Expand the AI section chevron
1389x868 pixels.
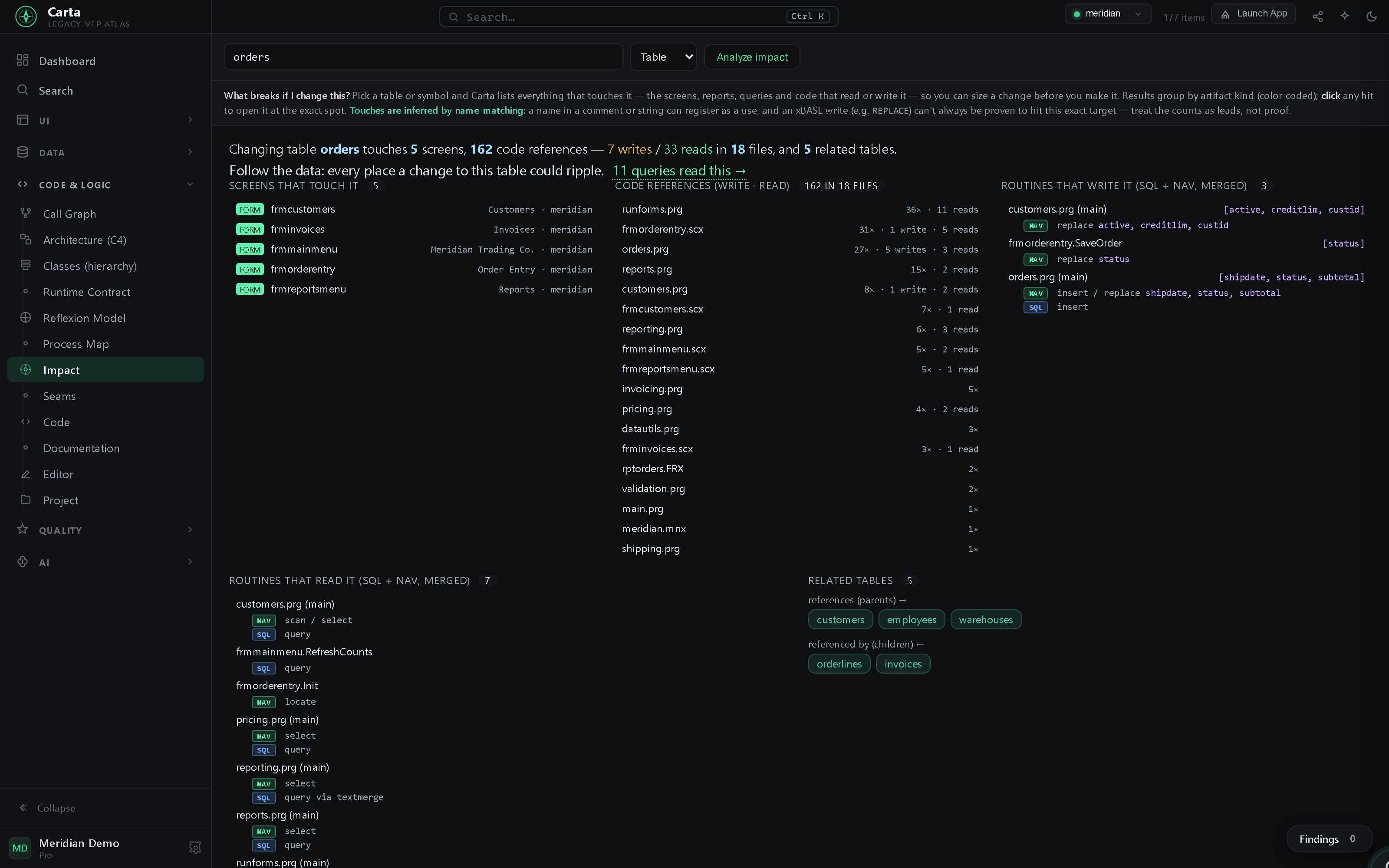tap(190, 562)
